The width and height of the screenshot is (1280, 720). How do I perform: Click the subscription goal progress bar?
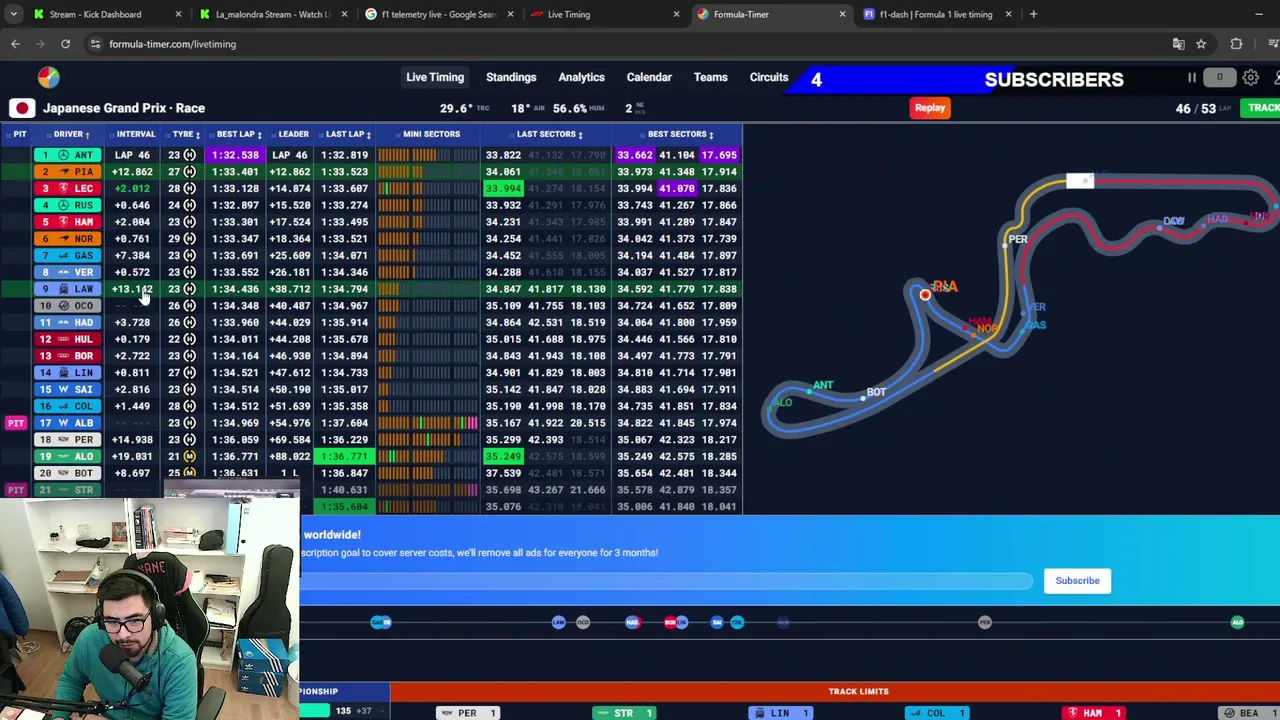click(667, 580)
